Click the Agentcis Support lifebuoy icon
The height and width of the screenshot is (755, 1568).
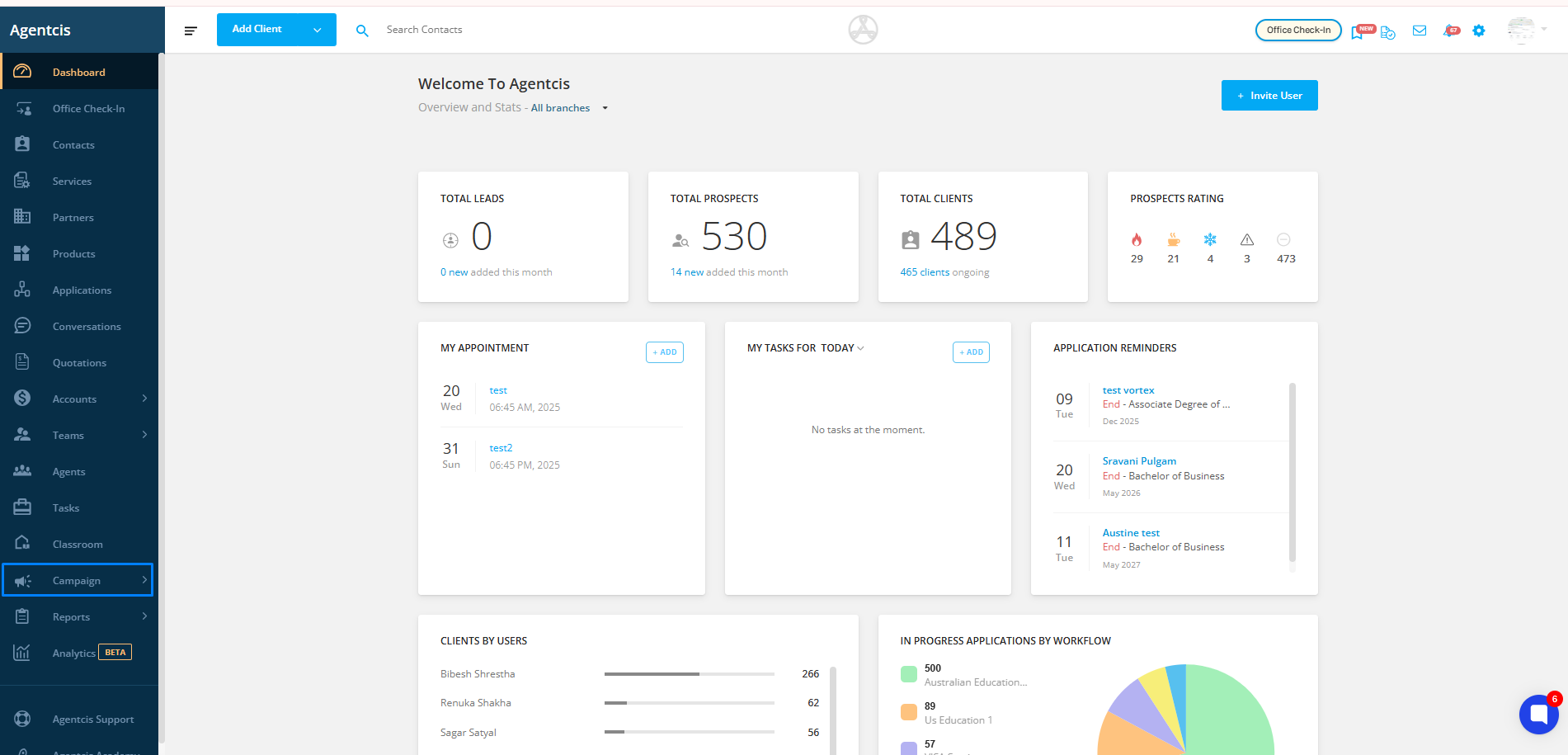(22, 719)
